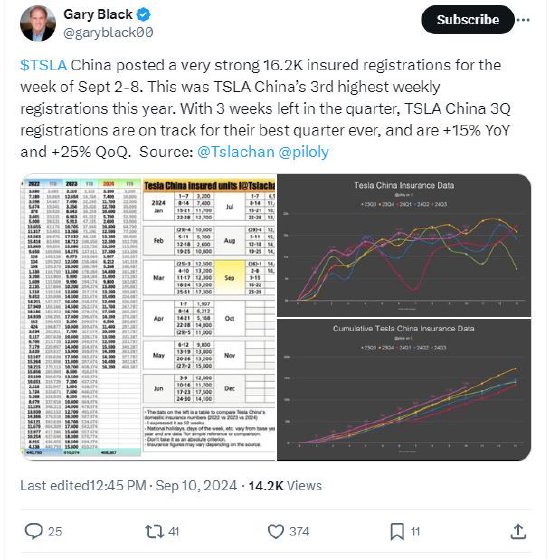Click the 374 likes count
The height and width of the screenshot is (559, 550).
tap(299, 532)
